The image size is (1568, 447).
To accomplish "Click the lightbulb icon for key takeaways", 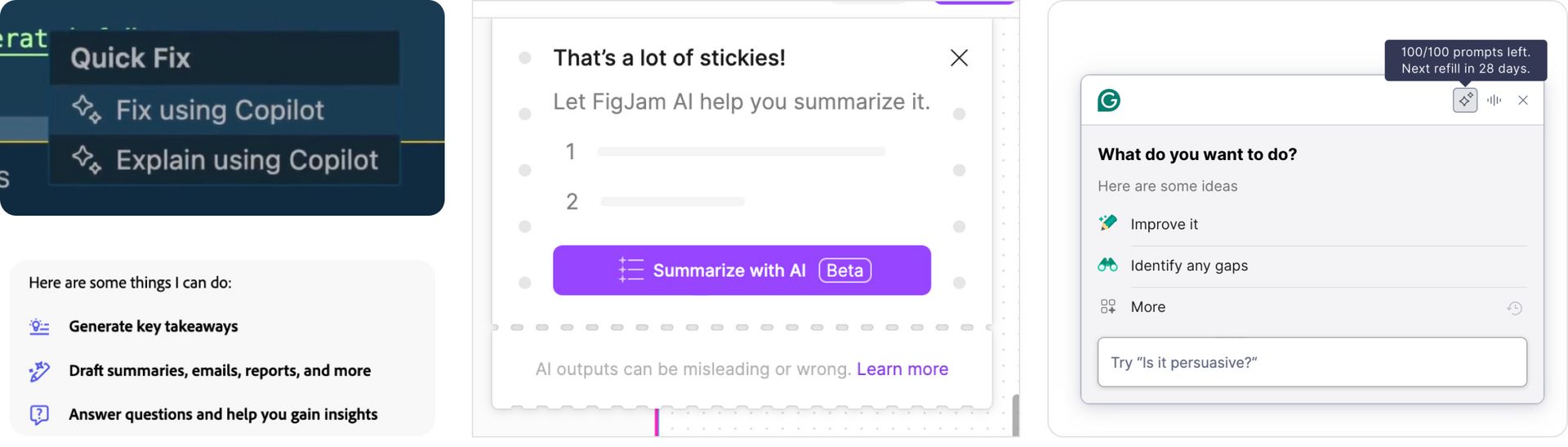I will pyautogui.click(x=39, y=327).
